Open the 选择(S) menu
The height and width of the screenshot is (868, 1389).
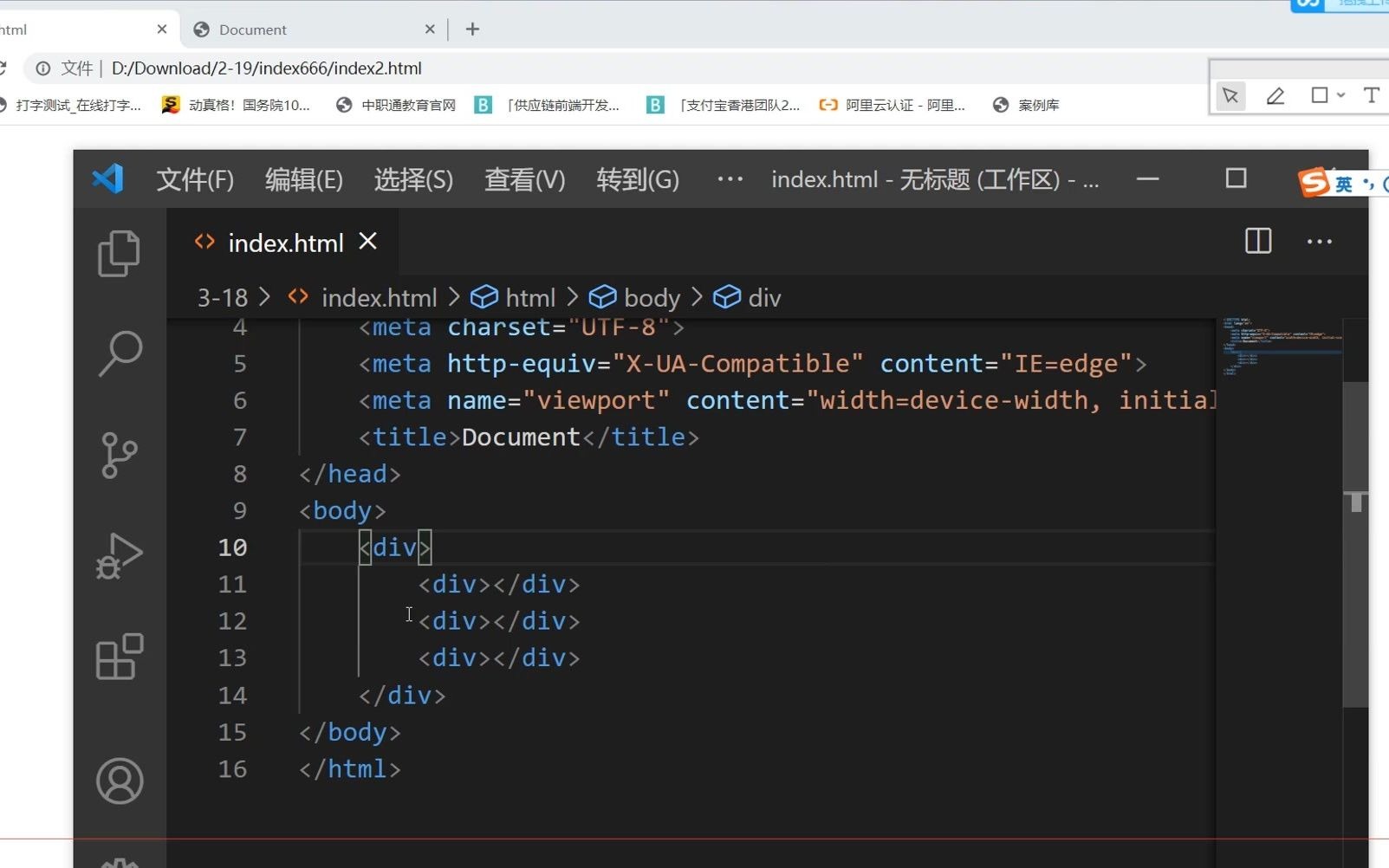tap(413, 179)
